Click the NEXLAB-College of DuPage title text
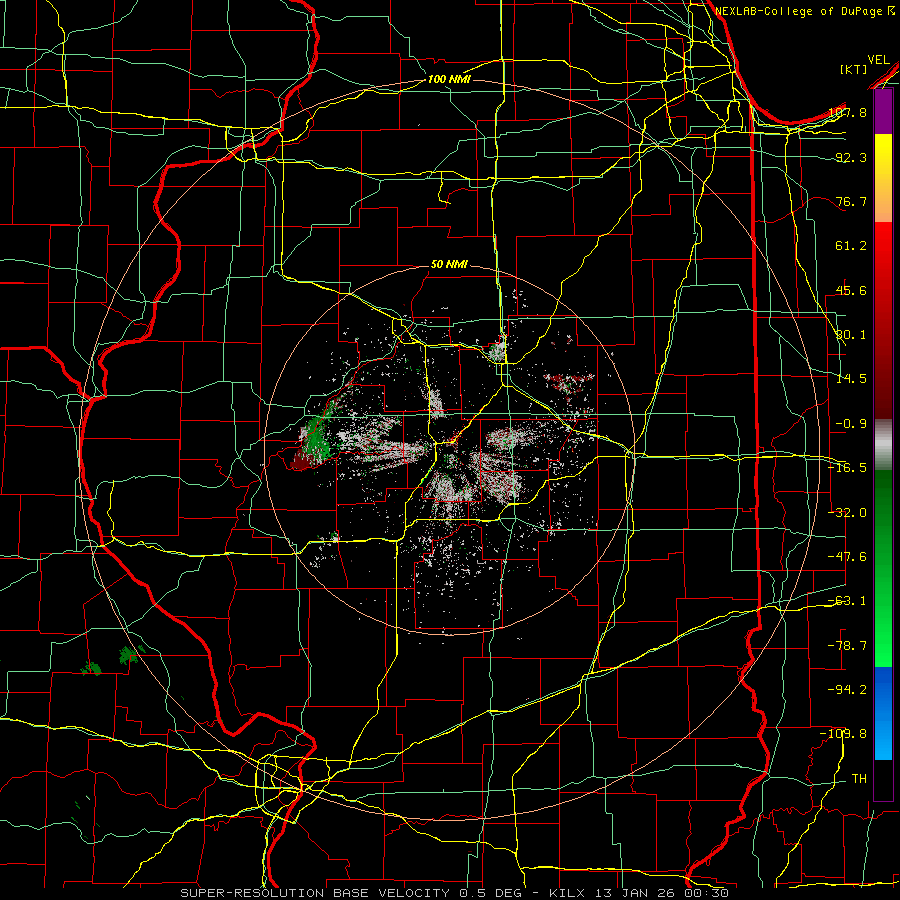Viewport: 900px width, 900px height. coord(800,11)
